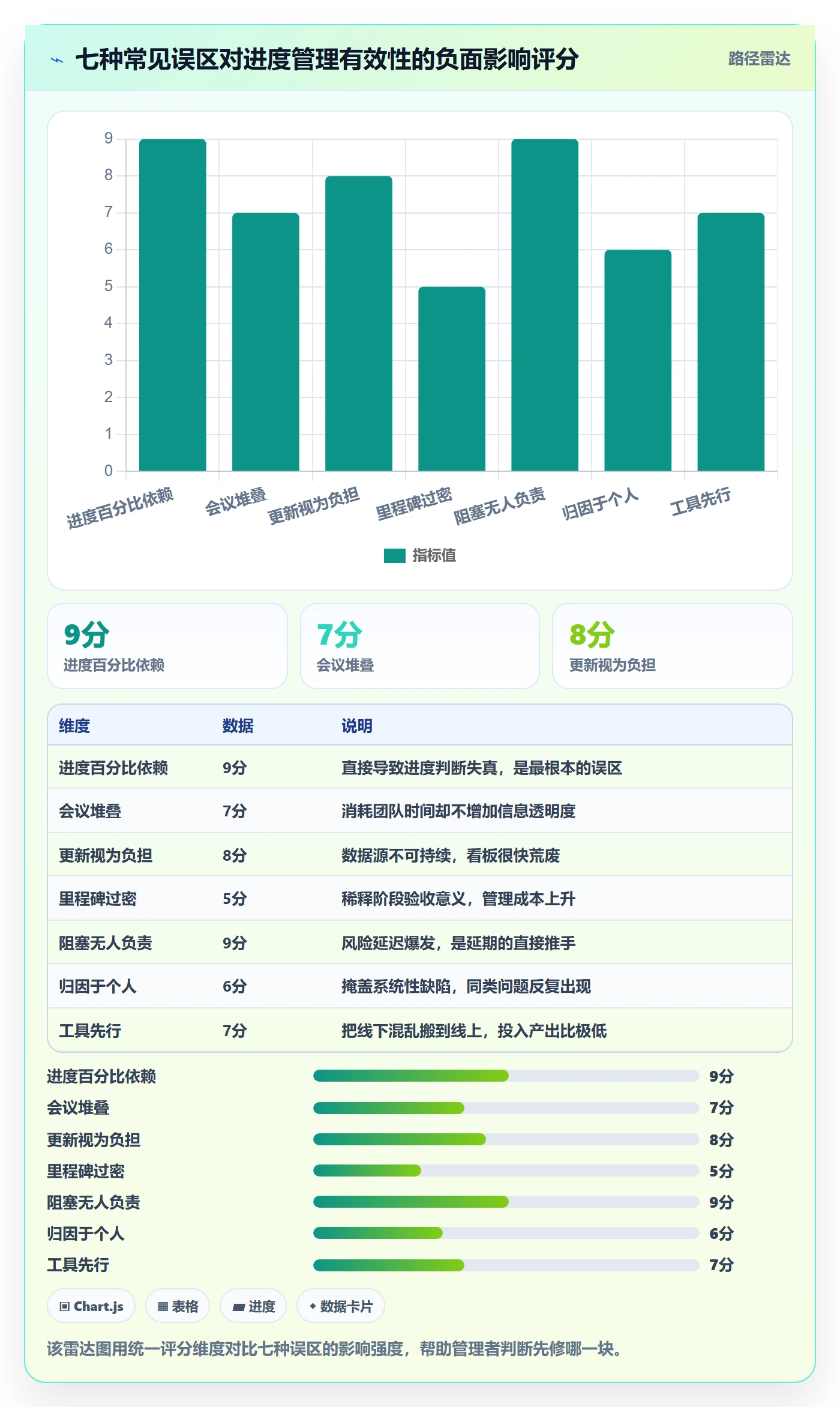Screen dimensions: 840x1407
Task: Select table cell 消耗团队时间却不增加信息透明度
Action: pos(458,811)
